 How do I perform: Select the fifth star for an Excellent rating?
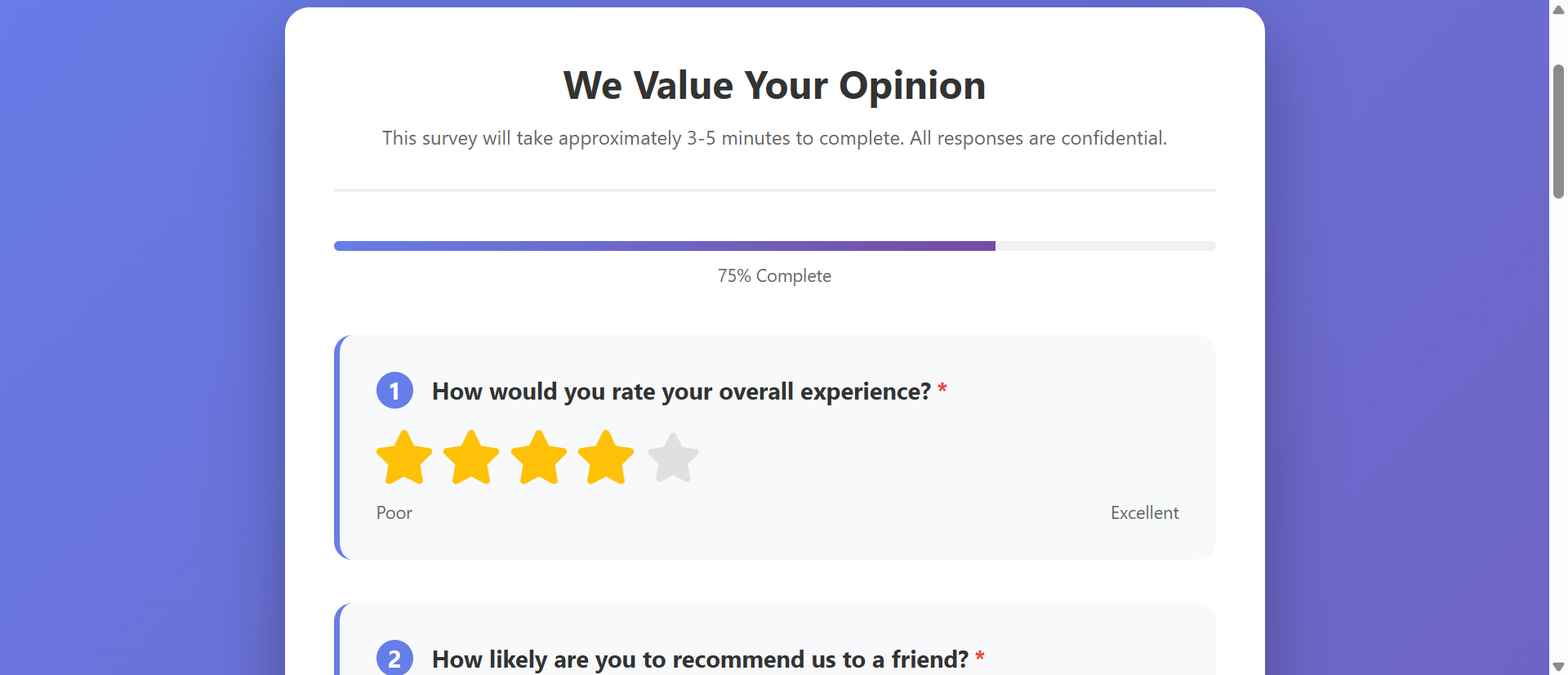(671, 458)
